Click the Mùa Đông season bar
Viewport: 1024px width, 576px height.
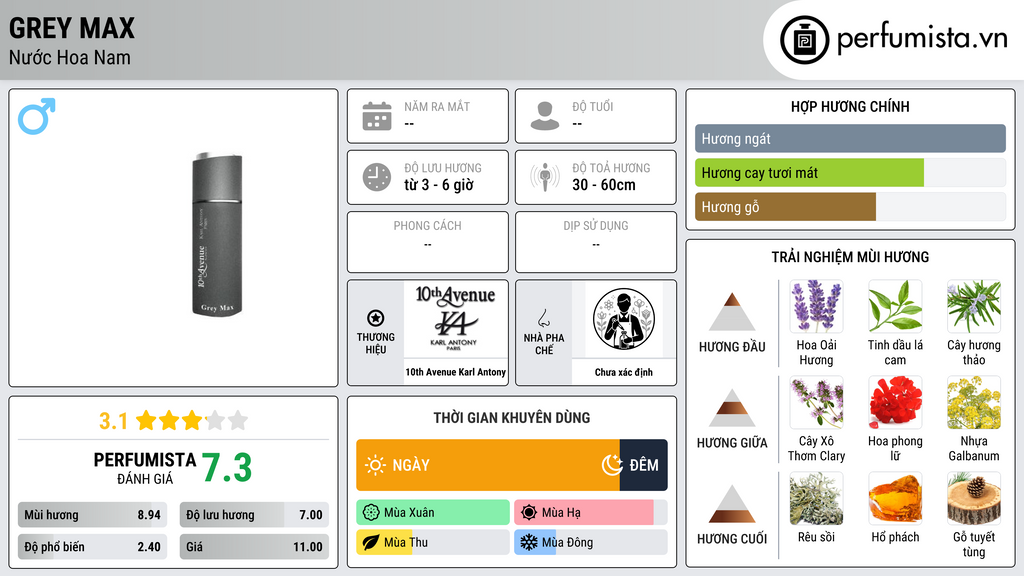point(590,543)
